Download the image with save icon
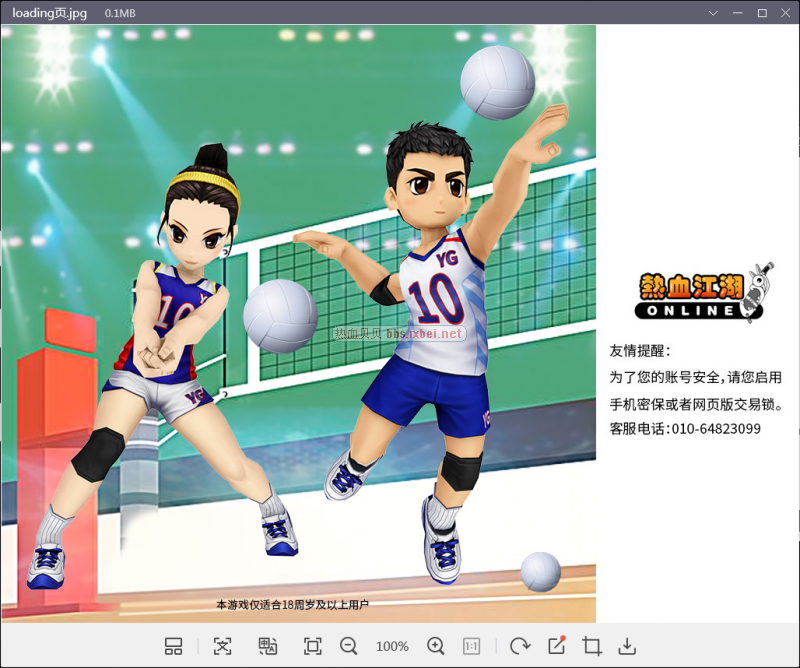Image resolution: width=800 pixels, height=668 pixels. (627, 646)
